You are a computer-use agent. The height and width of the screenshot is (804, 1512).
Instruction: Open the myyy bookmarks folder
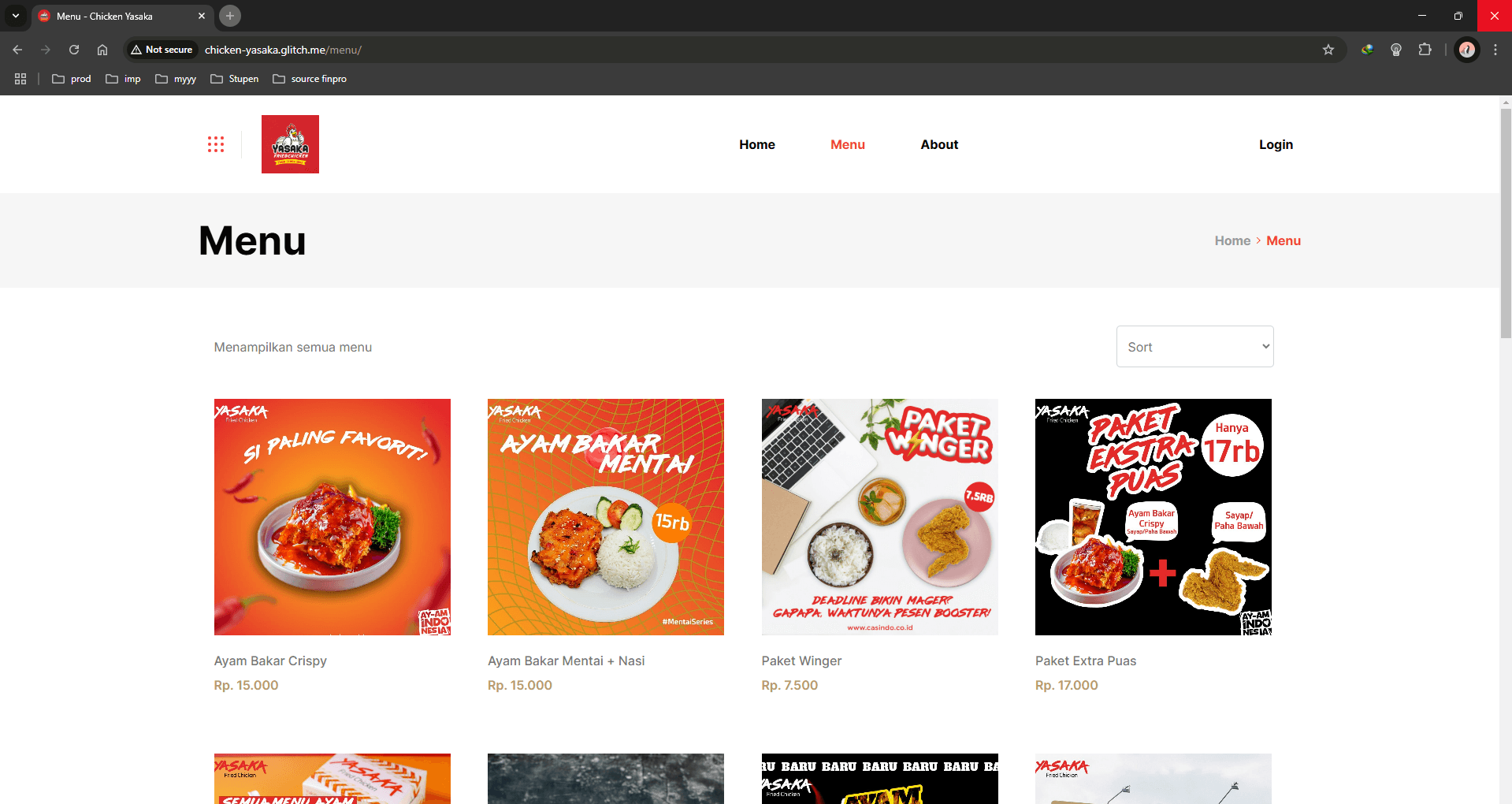[176, 79]
